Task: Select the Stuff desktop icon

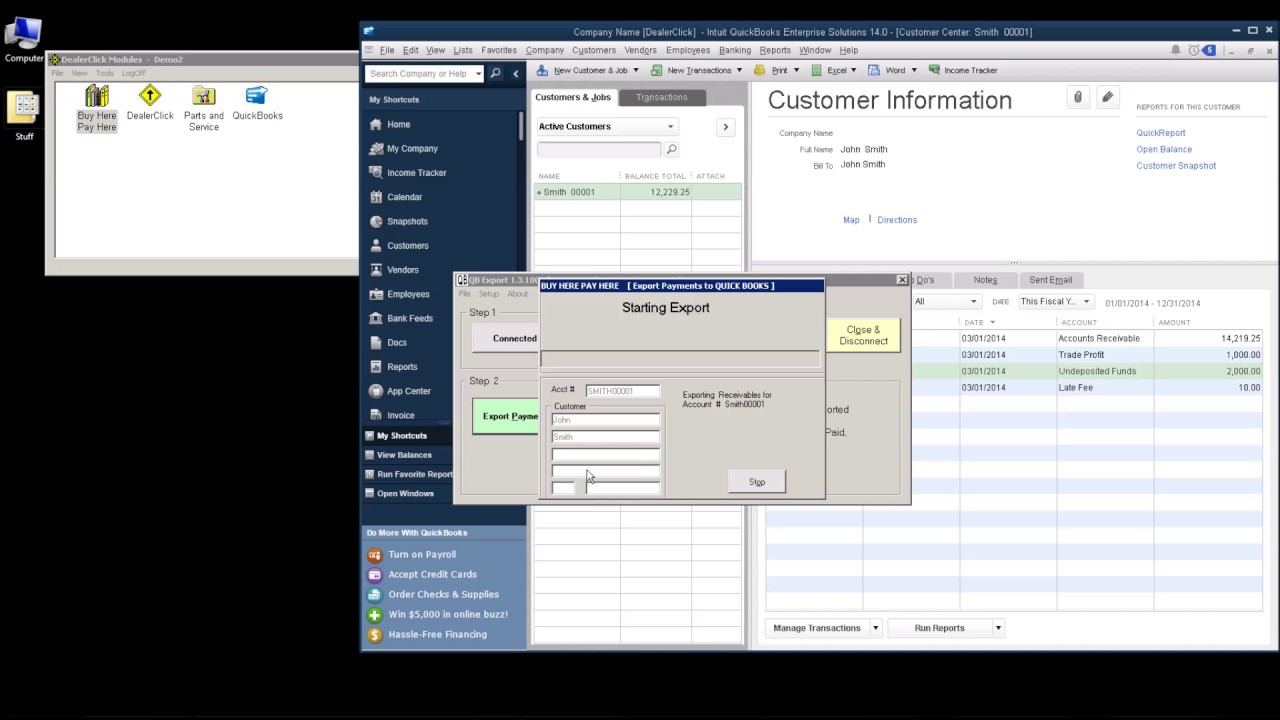Action: [x=24, y=116]
